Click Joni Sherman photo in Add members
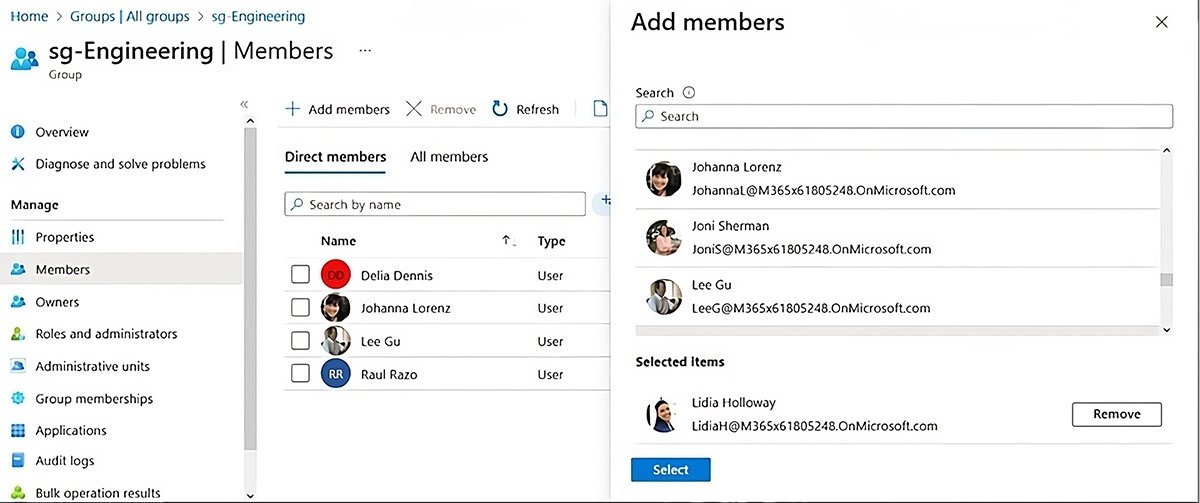 663,238
